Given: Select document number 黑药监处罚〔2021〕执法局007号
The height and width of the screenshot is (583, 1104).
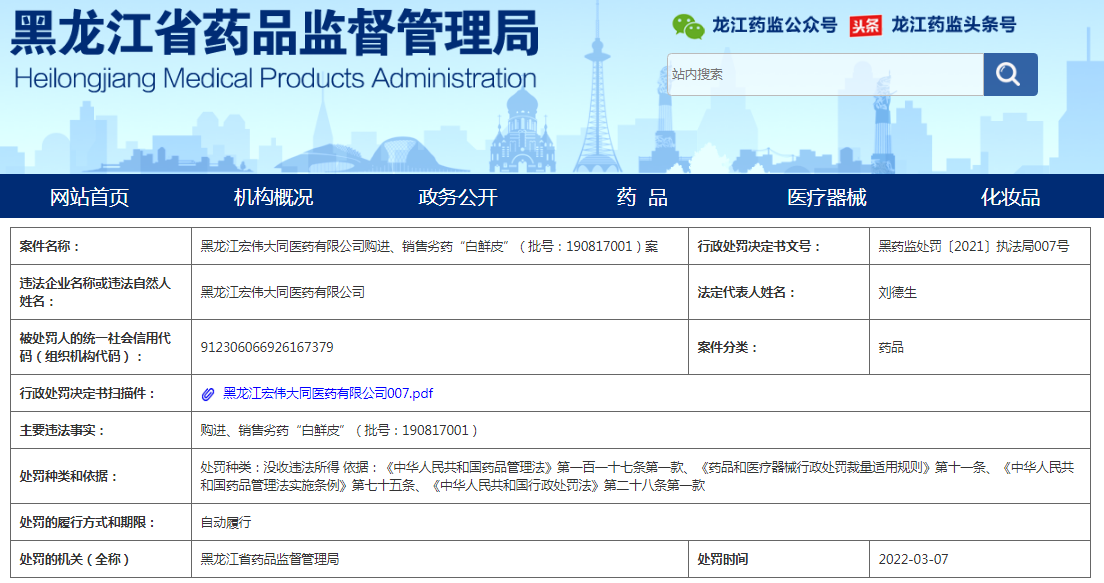Looking at the screenshot, I should tap(974, 246).
